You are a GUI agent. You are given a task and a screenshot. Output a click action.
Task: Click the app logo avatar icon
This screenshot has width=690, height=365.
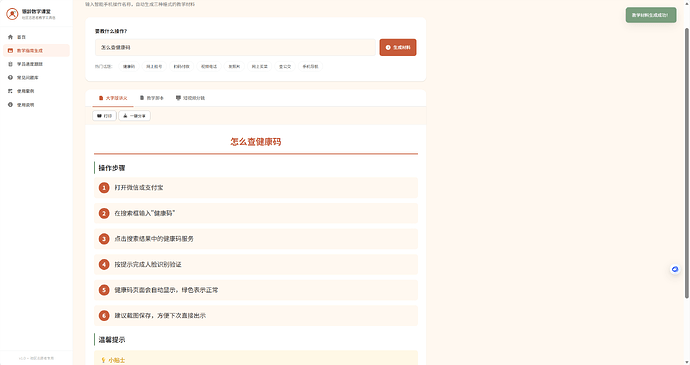point(12,14)
